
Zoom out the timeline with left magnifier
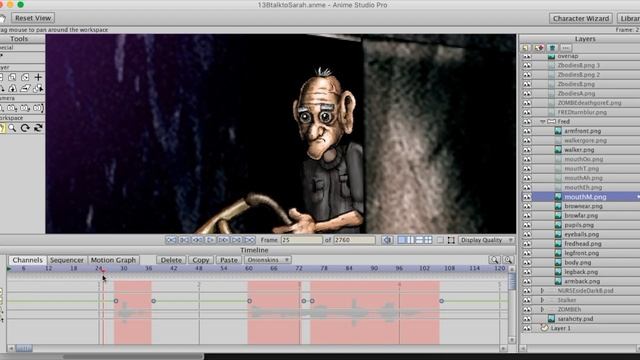click(494, 260)
